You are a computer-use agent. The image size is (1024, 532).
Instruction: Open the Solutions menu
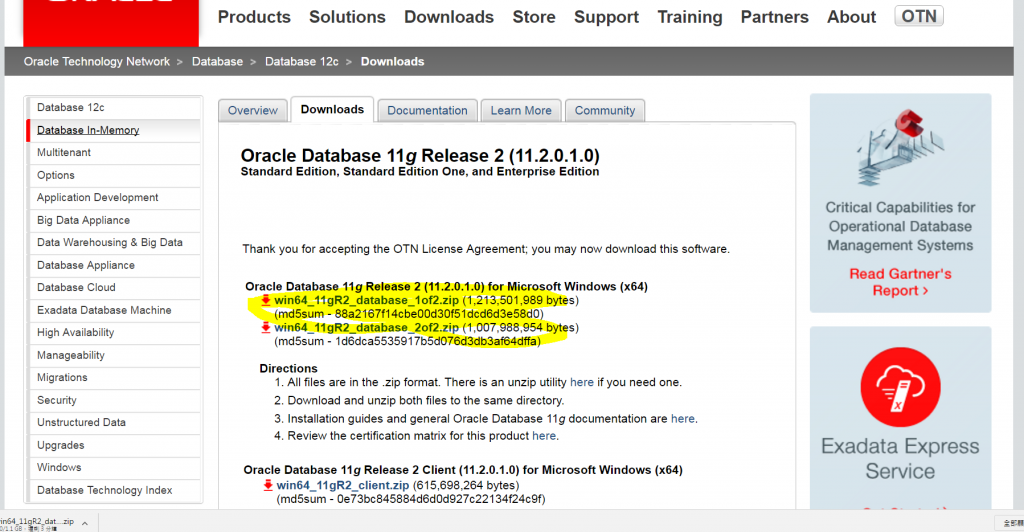click(x=347, y=17)
